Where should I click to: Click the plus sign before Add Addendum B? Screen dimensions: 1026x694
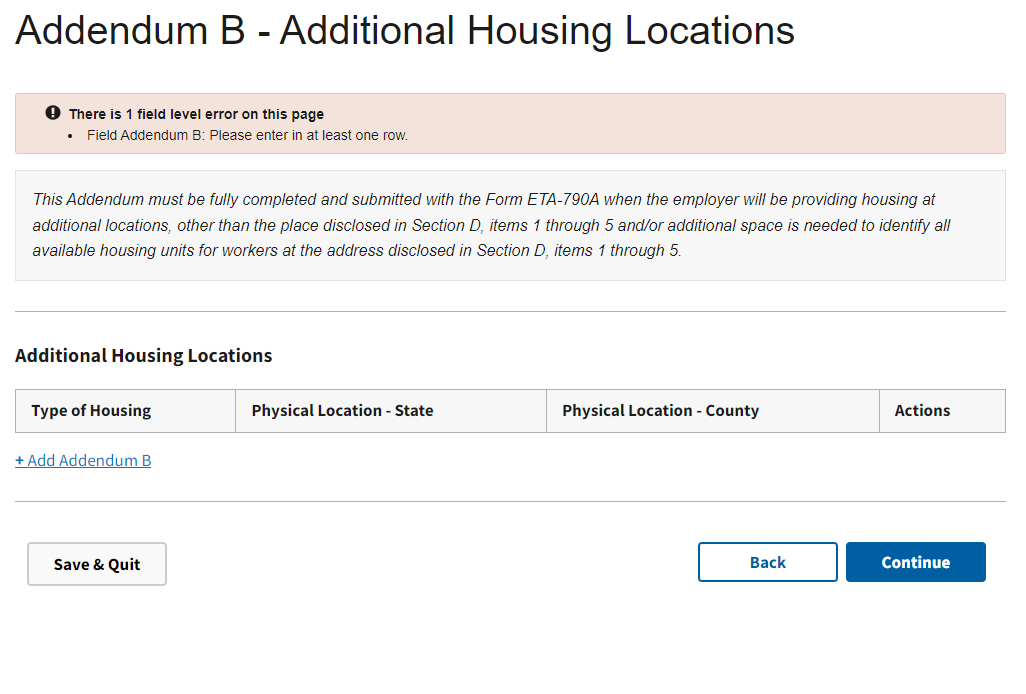point(19,461)
